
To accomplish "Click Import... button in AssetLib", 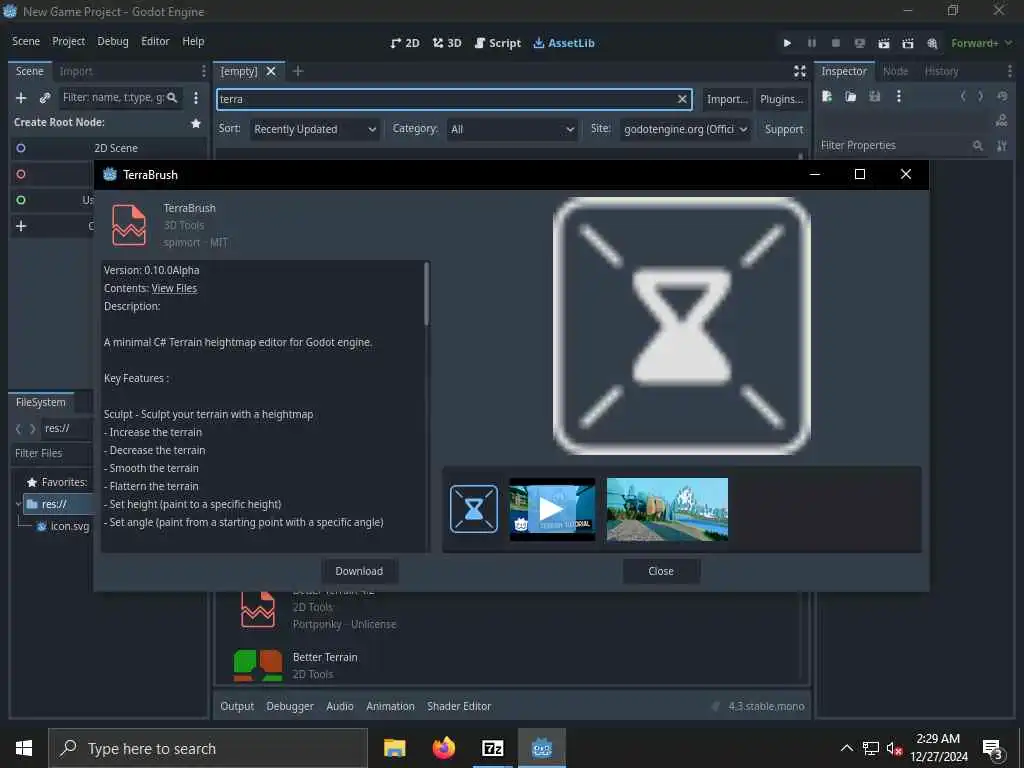I will 728,99.
